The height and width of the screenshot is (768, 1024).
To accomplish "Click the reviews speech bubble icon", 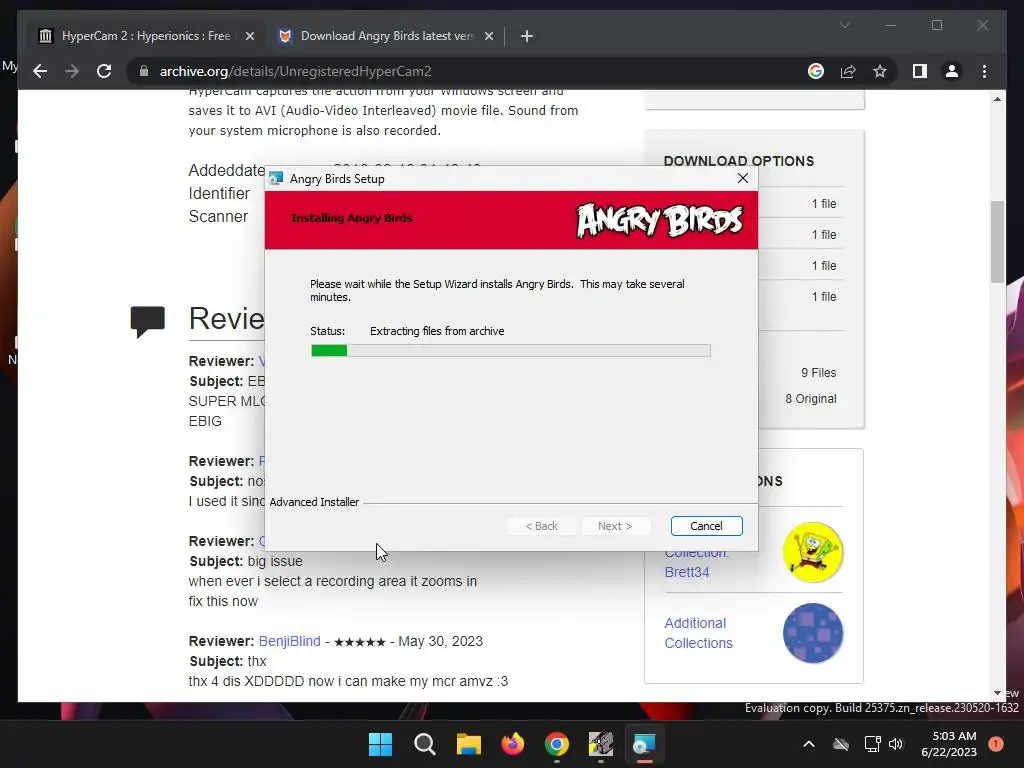I will coord(148,321).
